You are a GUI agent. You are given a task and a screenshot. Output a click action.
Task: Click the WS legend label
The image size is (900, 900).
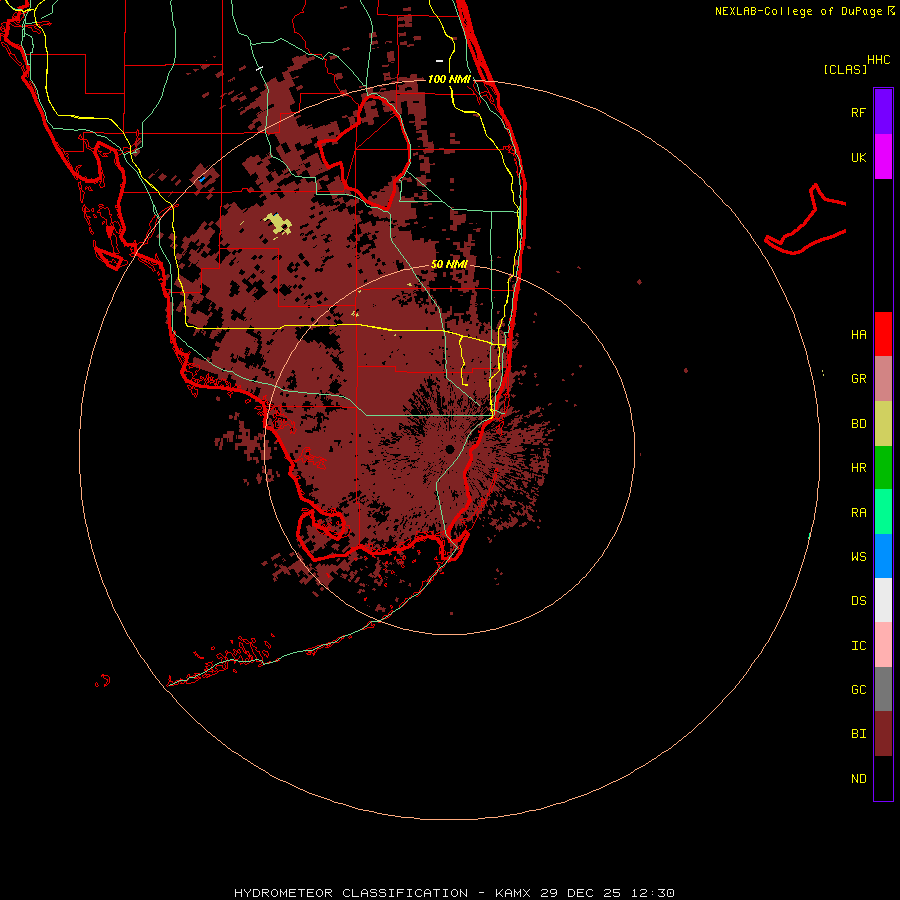coord(858,557)
